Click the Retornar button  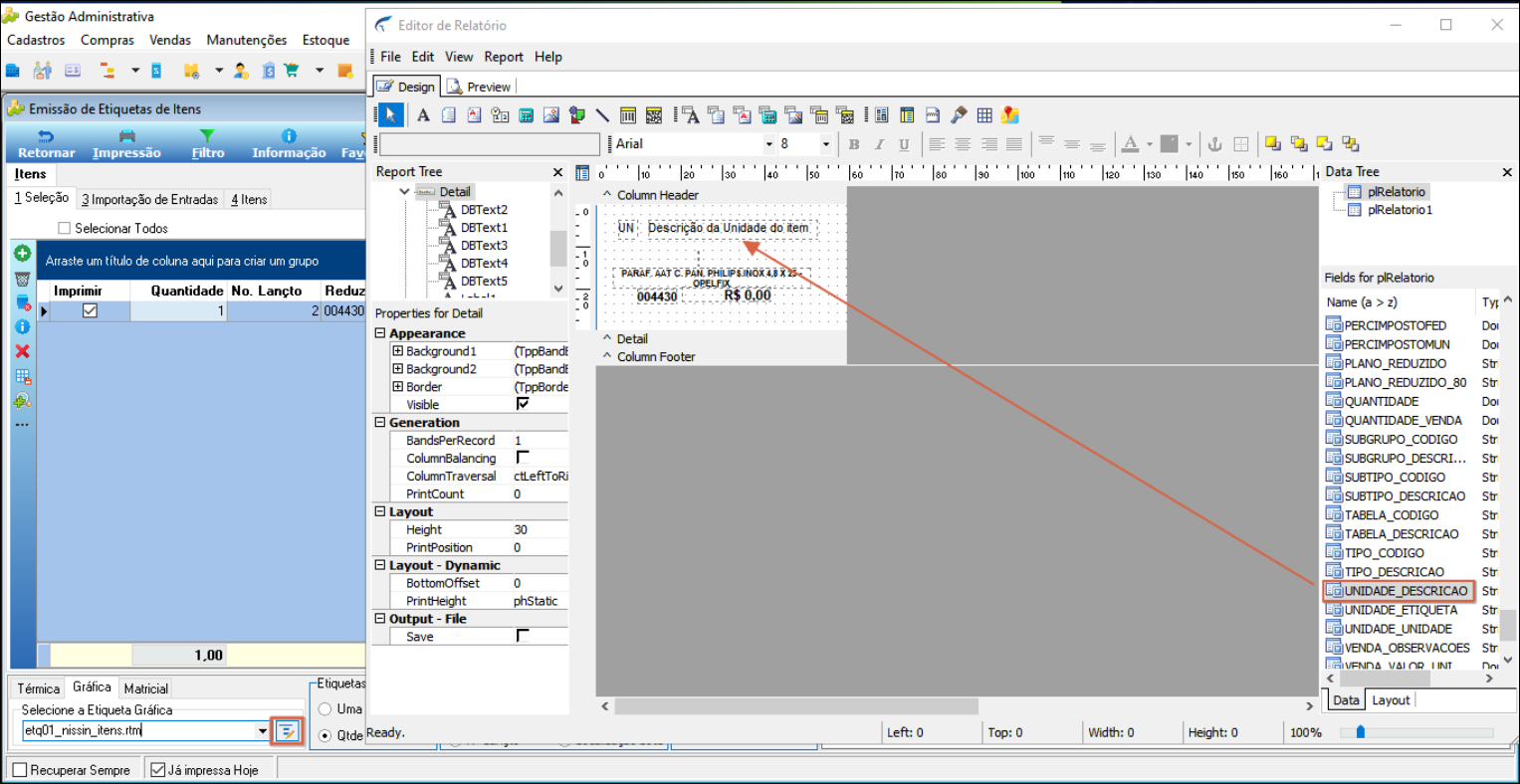[46, 144]
